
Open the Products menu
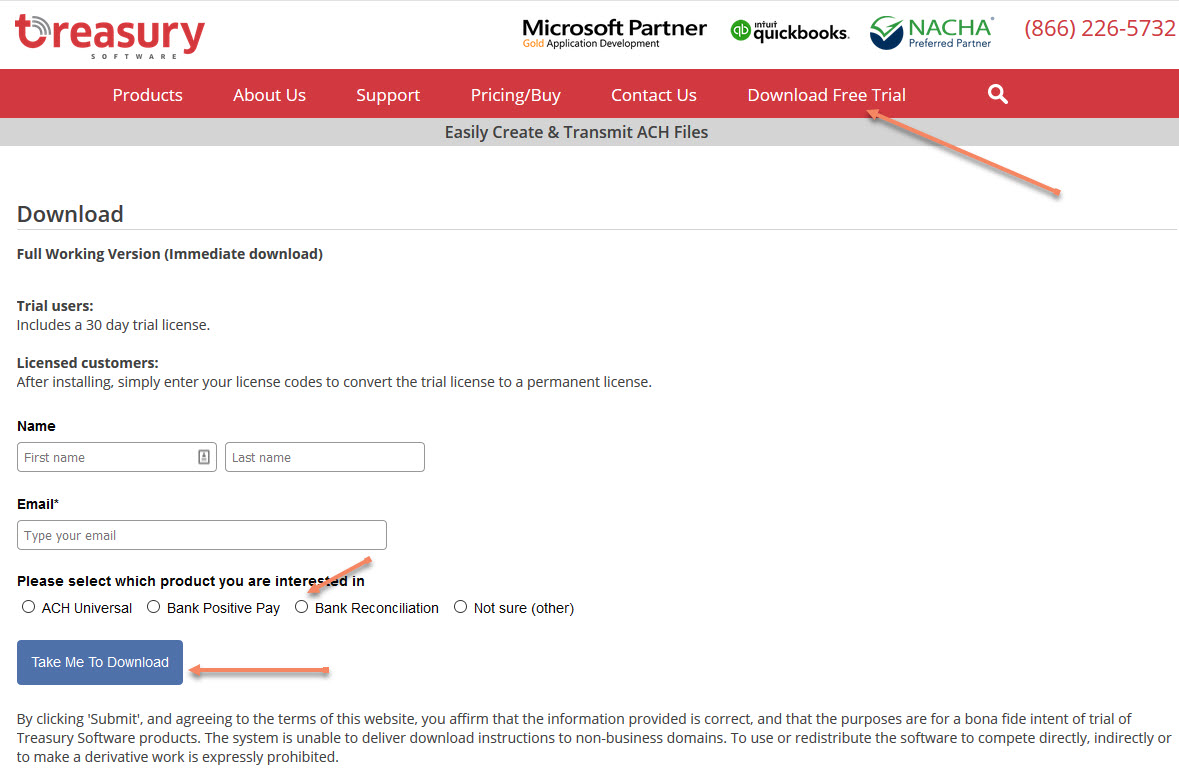(147, 95)
